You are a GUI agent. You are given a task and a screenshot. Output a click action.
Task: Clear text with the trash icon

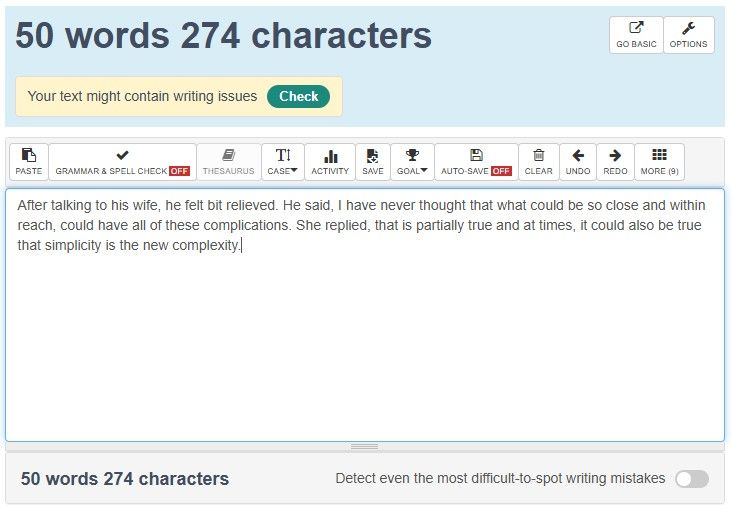(x=539, y=155)
